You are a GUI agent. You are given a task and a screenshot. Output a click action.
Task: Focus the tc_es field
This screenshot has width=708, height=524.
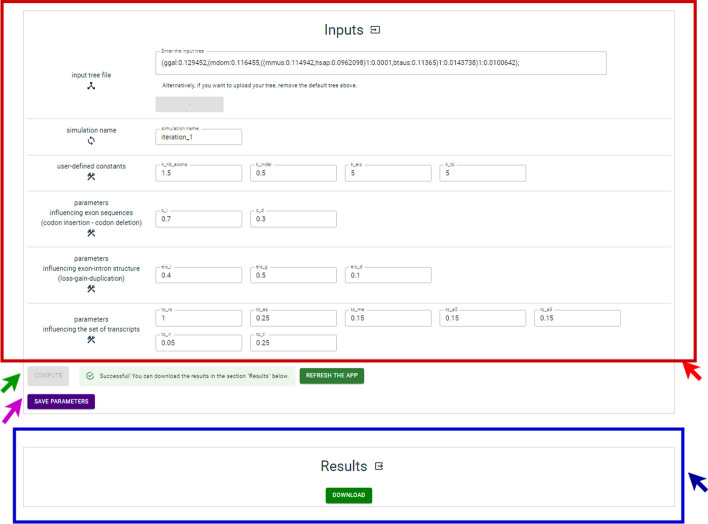point(293,318)
